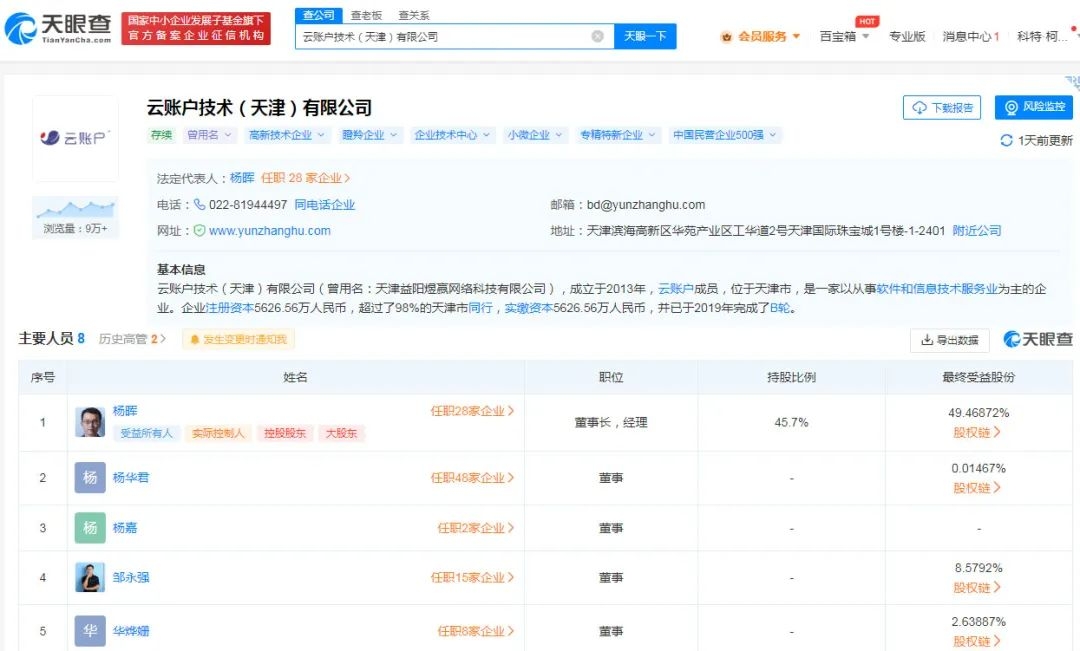The width and height of the screenshot is (1080, 651).
Task: Switch to the 查公司 tab
Action: (318, 14)
